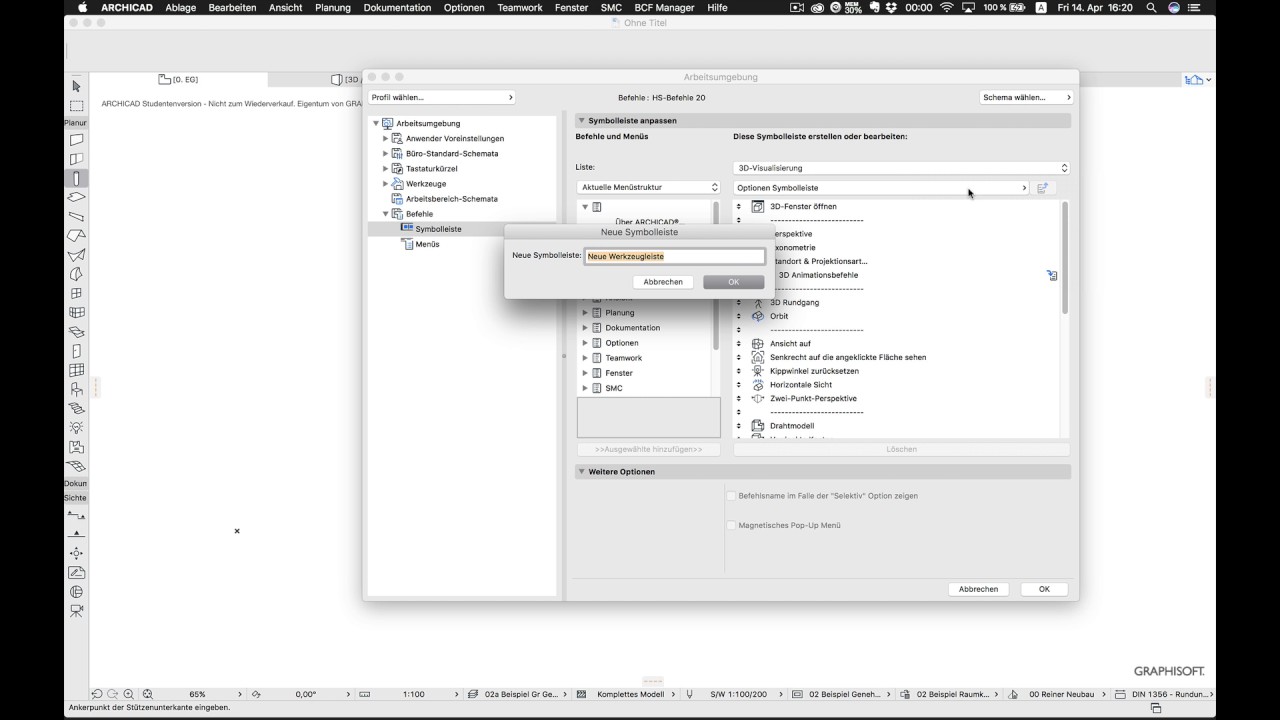Image resolution: width=1280 pixels, height=720 pixels.
Task: Click the Horizontale Sicht icon
Action: click(x=758, y=385)
